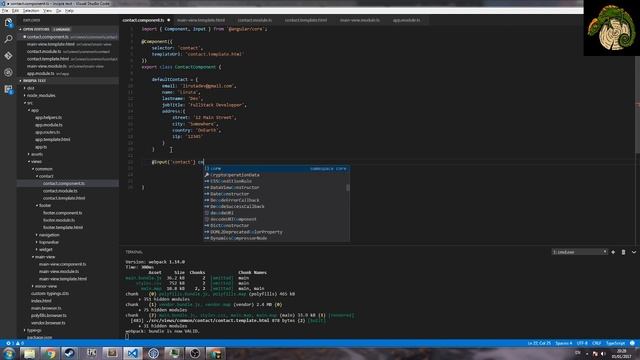Viewport: 640px width, 360px height.
Task: Select the 'core' namespace suggestion
Action: (x=276, y=169)
